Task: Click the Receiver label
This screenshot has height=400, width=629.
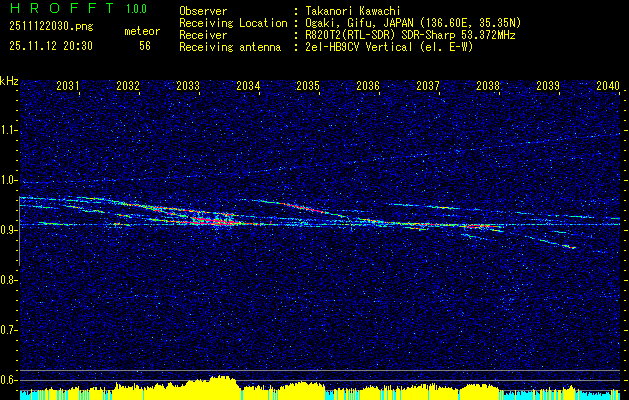Action: [x=203, y=35]
